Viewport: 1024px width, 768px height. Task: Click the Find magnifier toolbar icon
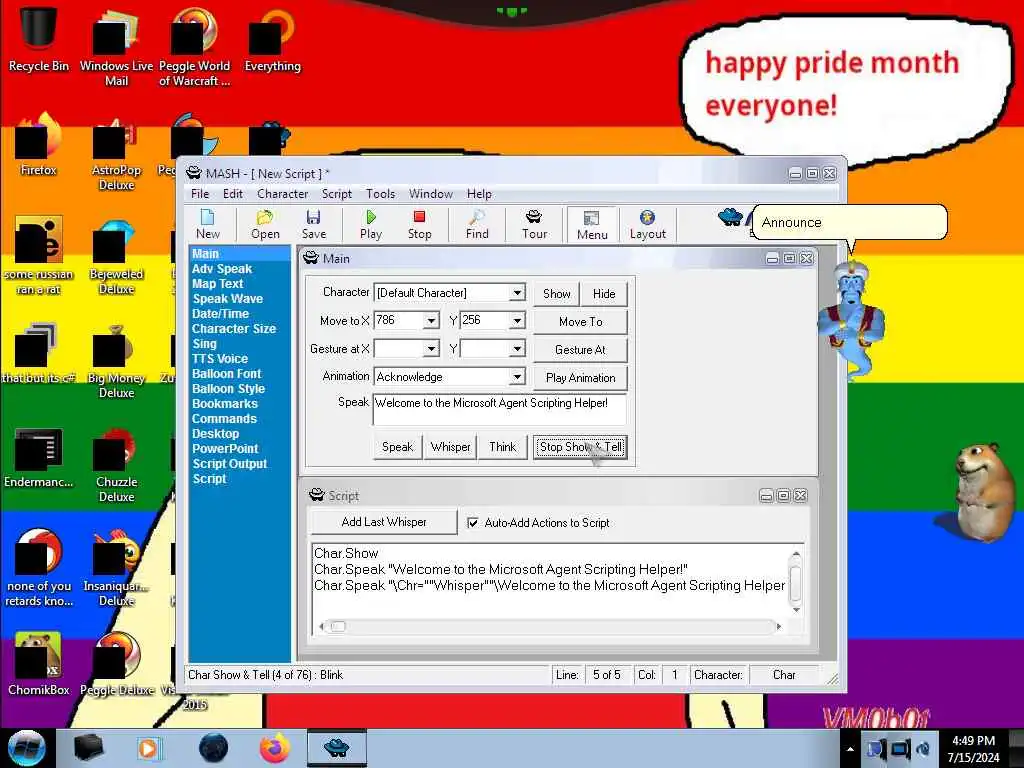point(477,225)
